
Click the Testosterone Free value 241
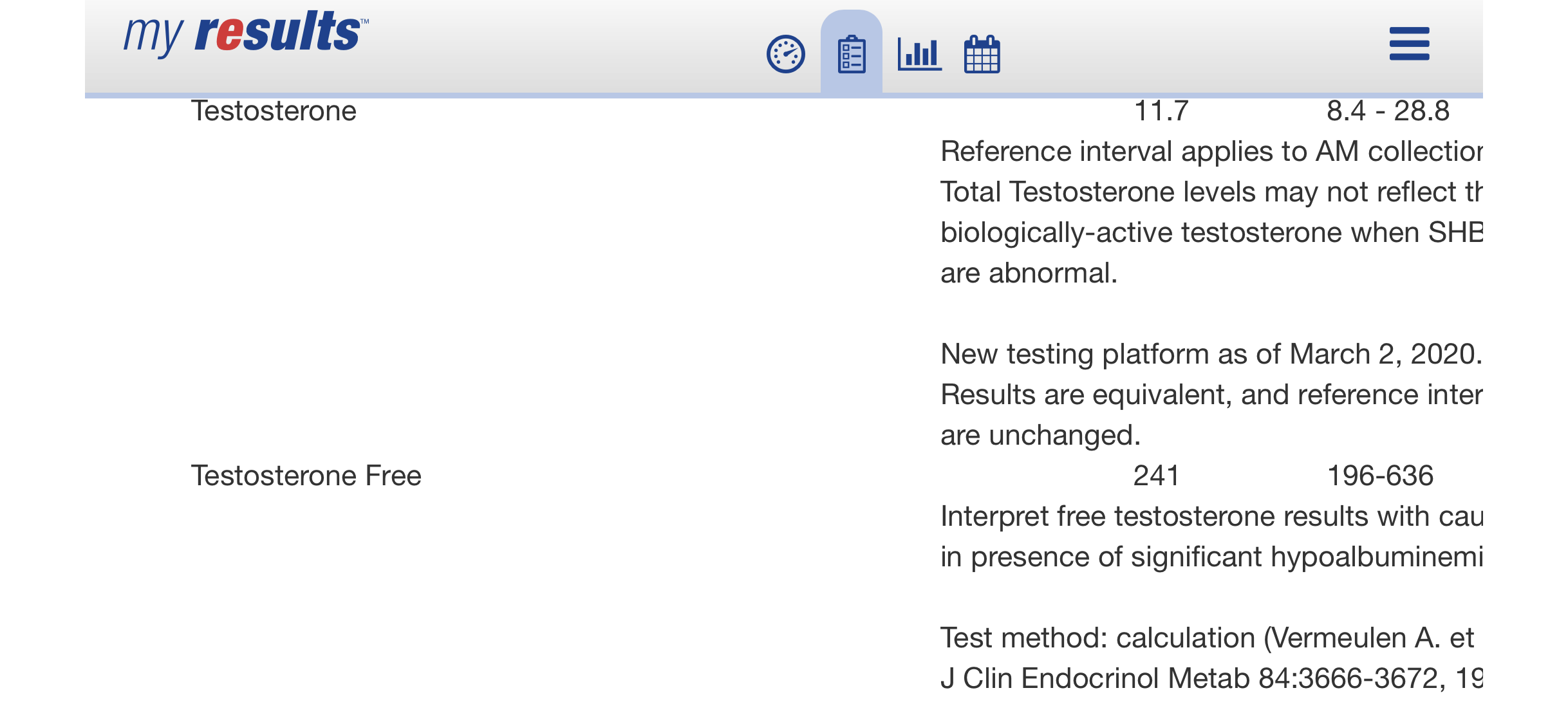(x=1156, y=476)
